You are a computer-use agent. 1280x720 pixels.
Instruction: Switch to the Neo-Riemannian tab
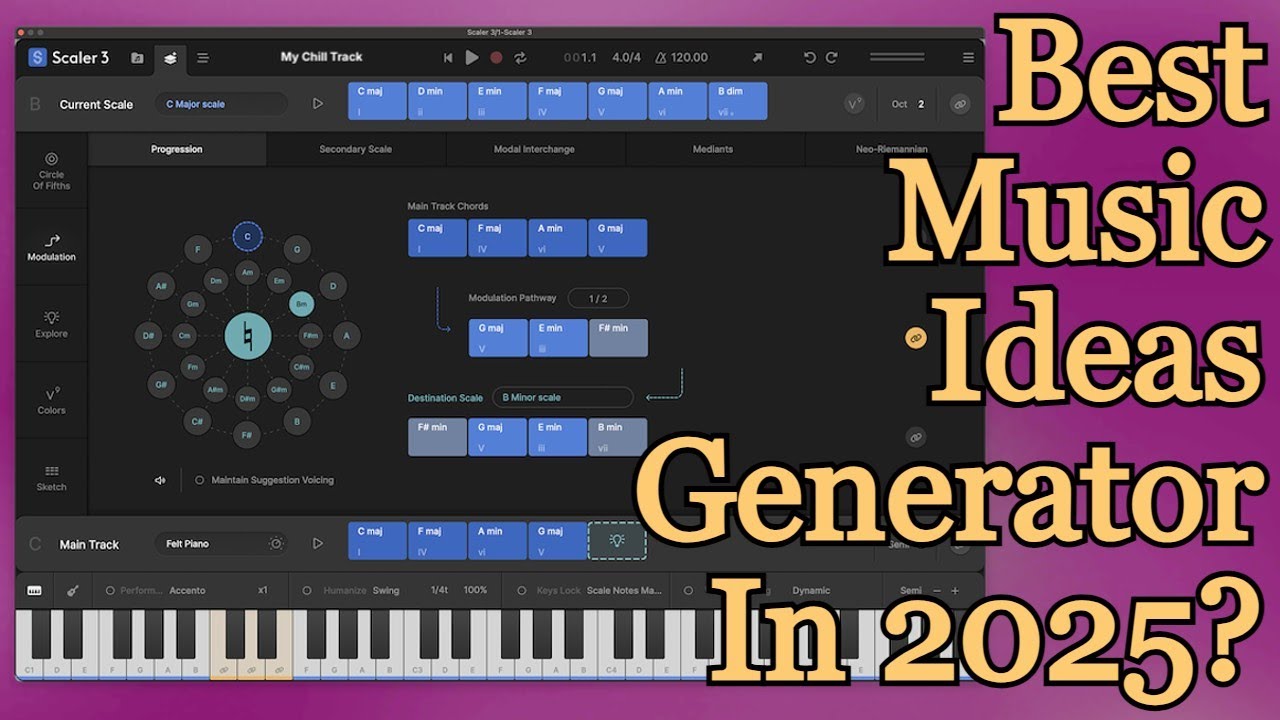[892, 149]
